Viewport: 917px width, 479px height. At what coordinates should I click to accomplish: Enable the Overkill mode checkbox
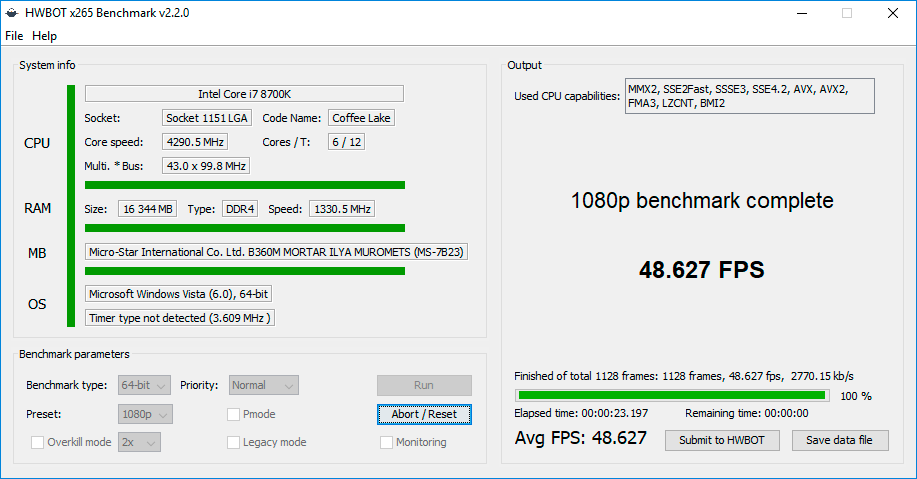tap(38, 442)
